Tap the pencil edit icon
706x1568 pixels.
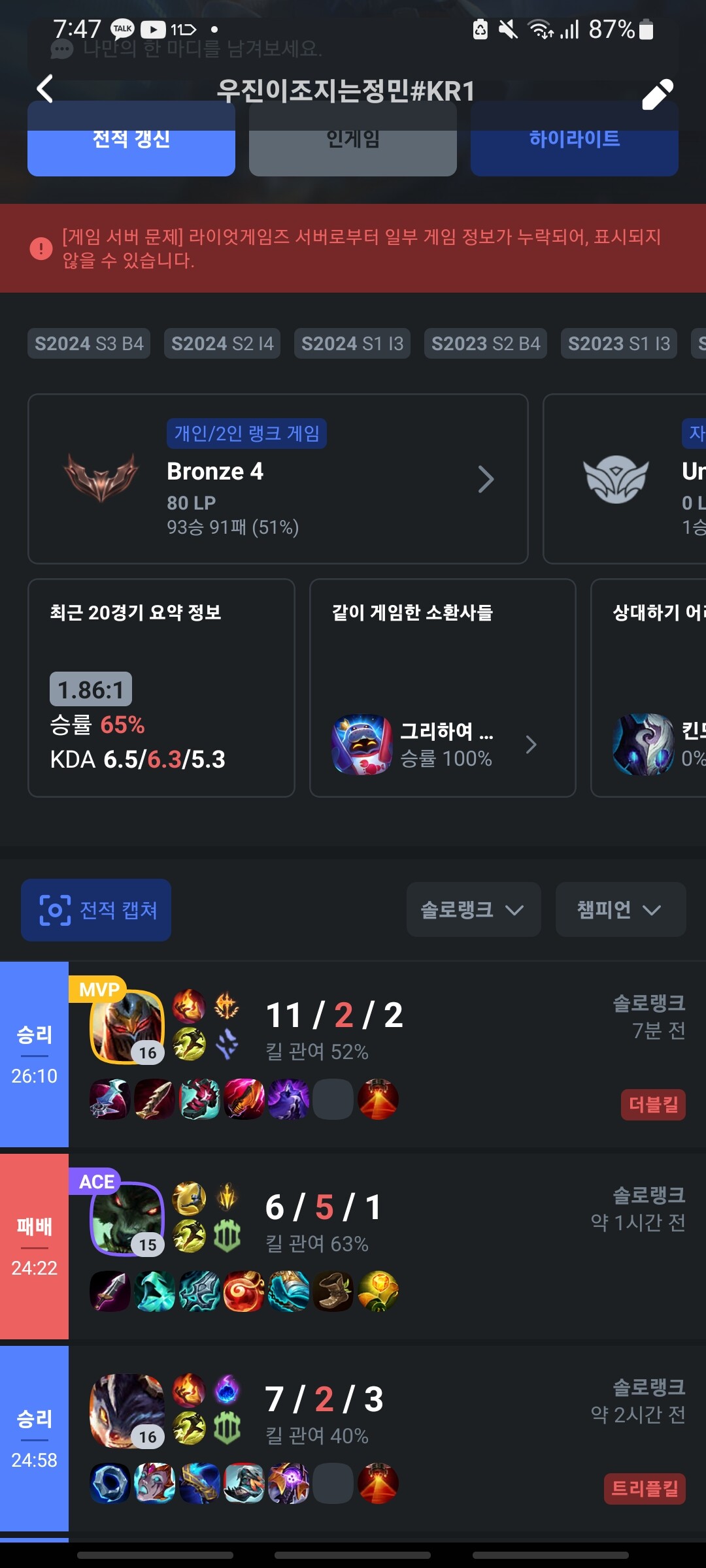[657, 95]
